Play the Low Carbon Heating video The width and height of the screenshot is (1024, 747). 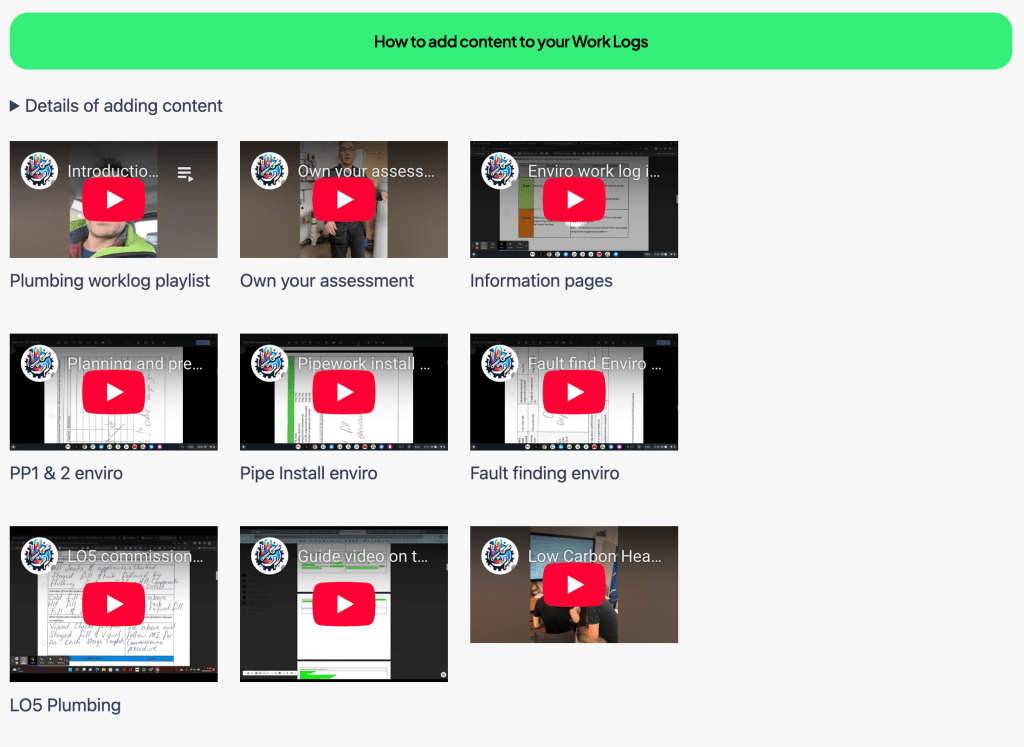574,585
